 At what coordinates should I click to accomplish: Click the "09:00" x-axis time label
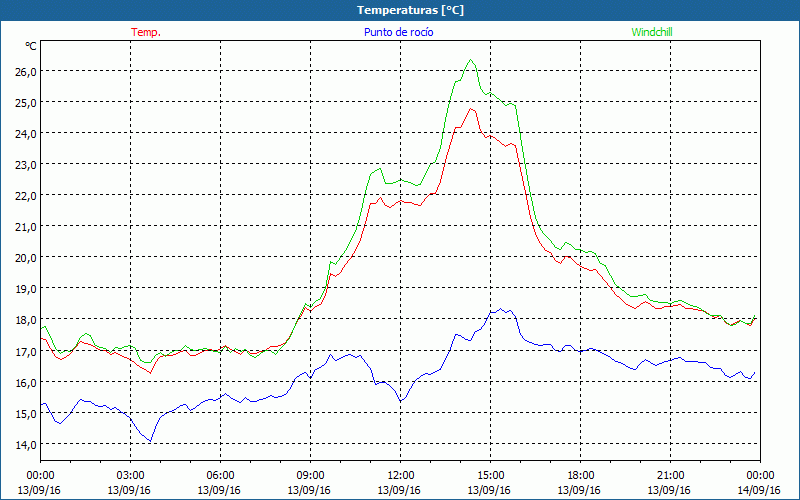coord(310,476)
